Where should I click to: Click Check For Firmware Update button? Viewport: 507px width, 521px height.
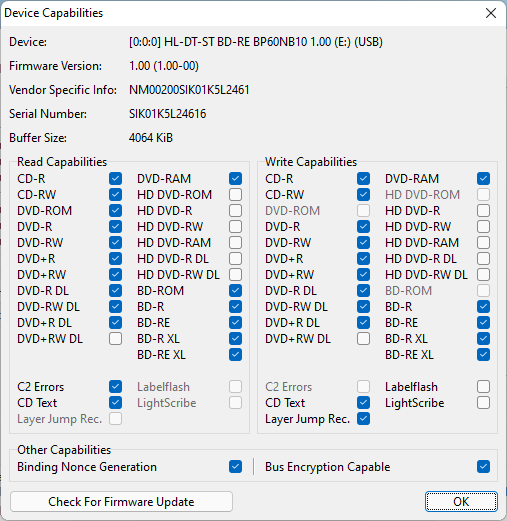121,501
